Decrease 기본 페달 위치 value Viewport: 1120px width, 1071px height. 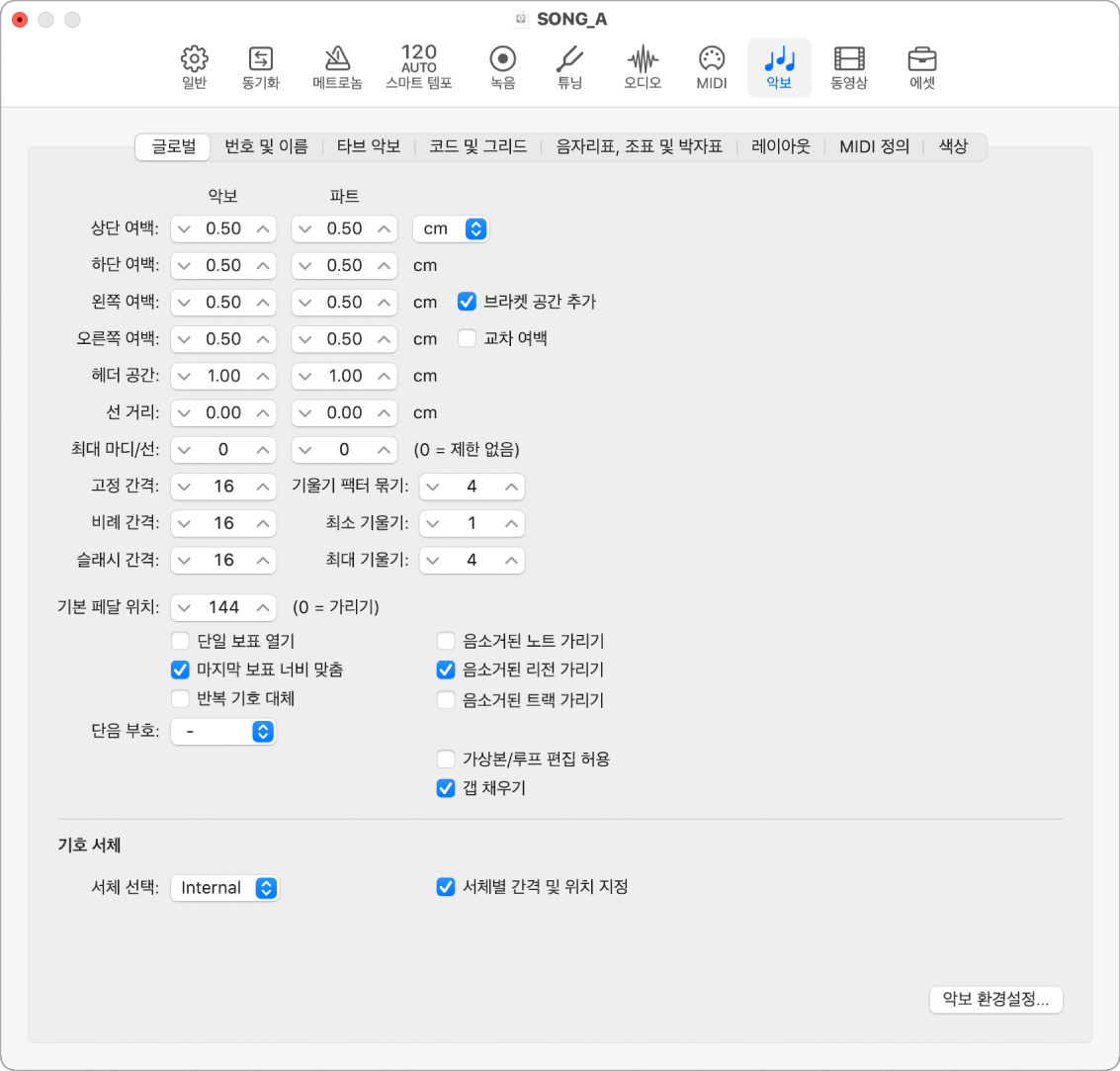pyautogui.click(x=184, y=608)
